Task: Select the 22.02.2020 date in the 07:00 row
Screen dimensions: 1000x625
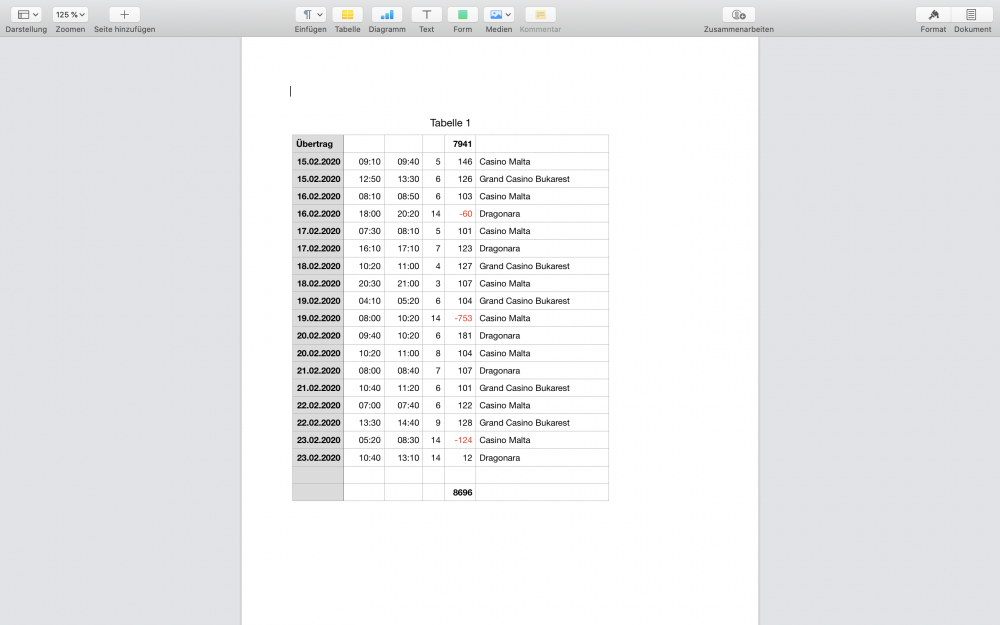Action: tap(318, 405)
